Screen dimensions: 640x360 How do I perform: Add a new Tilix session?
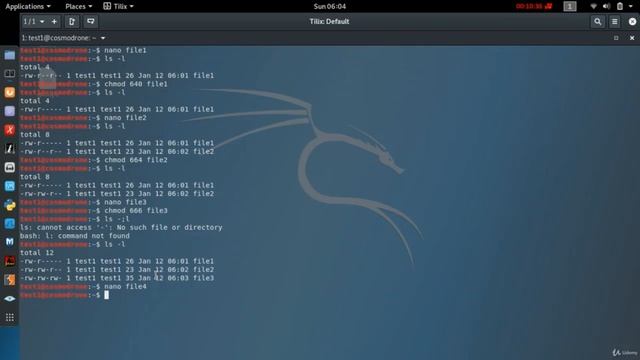pos(54,22)
